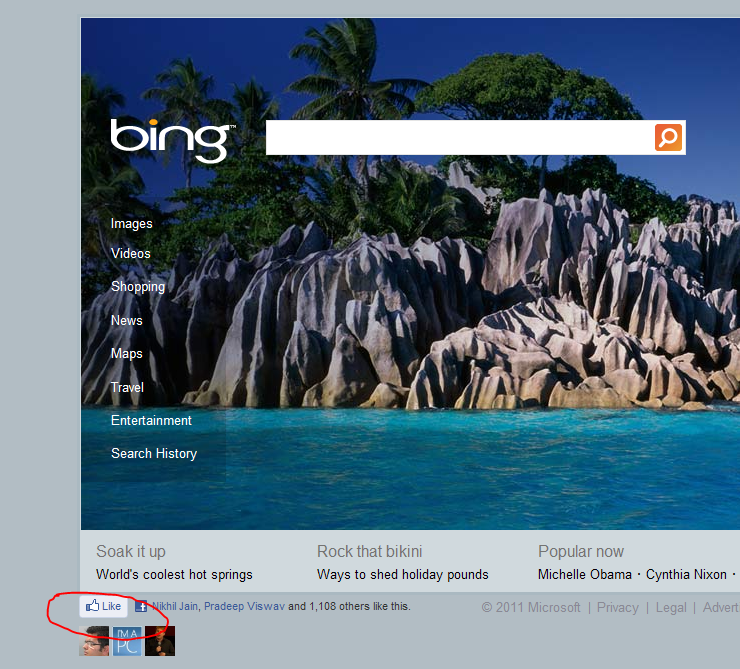Click the orange search magnifier button
Image resolution: width=740 pixels, height=669 pixels.
pos(668,137)
